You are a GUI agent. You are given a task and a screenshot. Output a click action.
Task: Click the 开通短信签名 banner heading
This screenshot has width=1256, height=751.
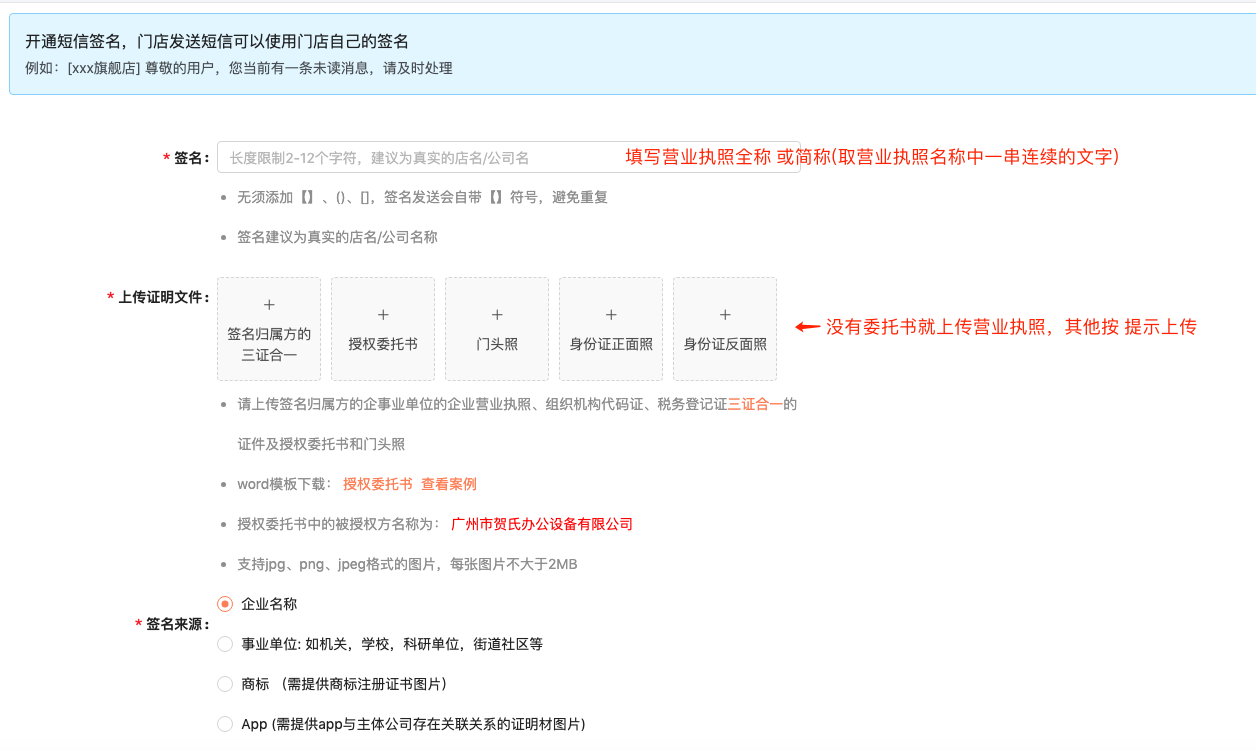[217, 42]
